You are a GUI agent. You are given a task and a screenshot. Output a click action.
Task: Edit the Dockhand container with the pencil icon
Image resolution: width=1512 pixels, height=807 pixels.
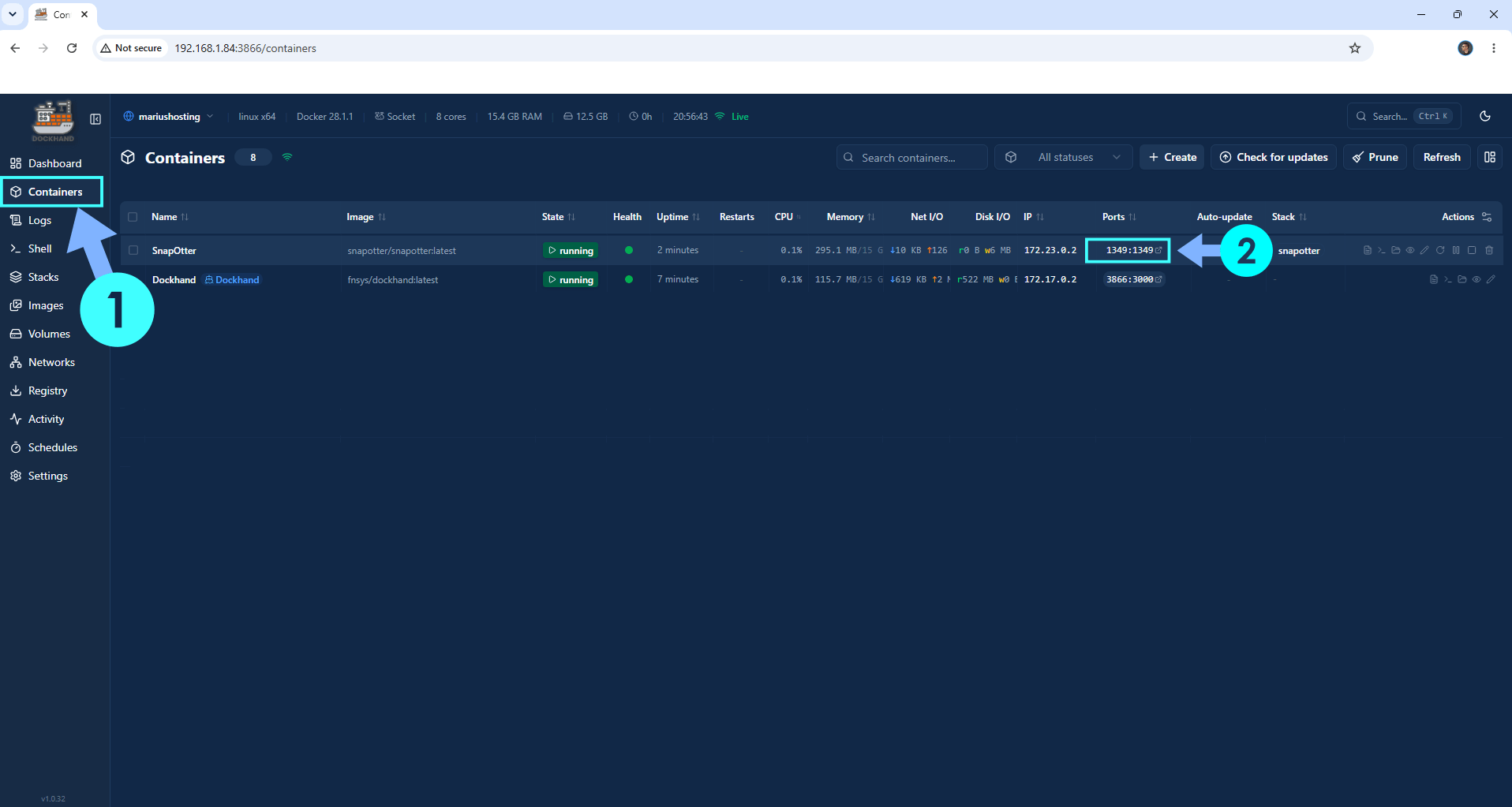(x=1491, y=279)
